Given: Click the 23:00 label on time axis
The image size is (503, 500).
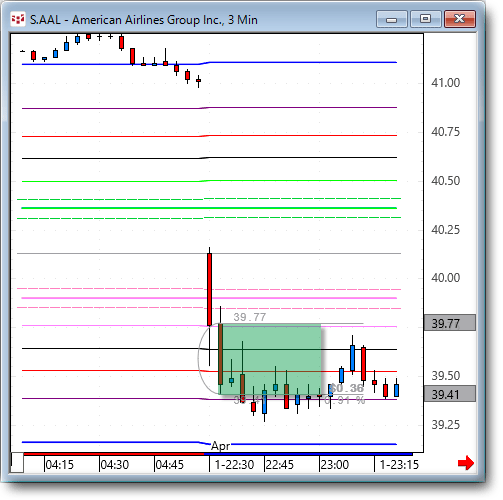Looking at the screenshot, I should pyautogui.click(x=334, y=465).
